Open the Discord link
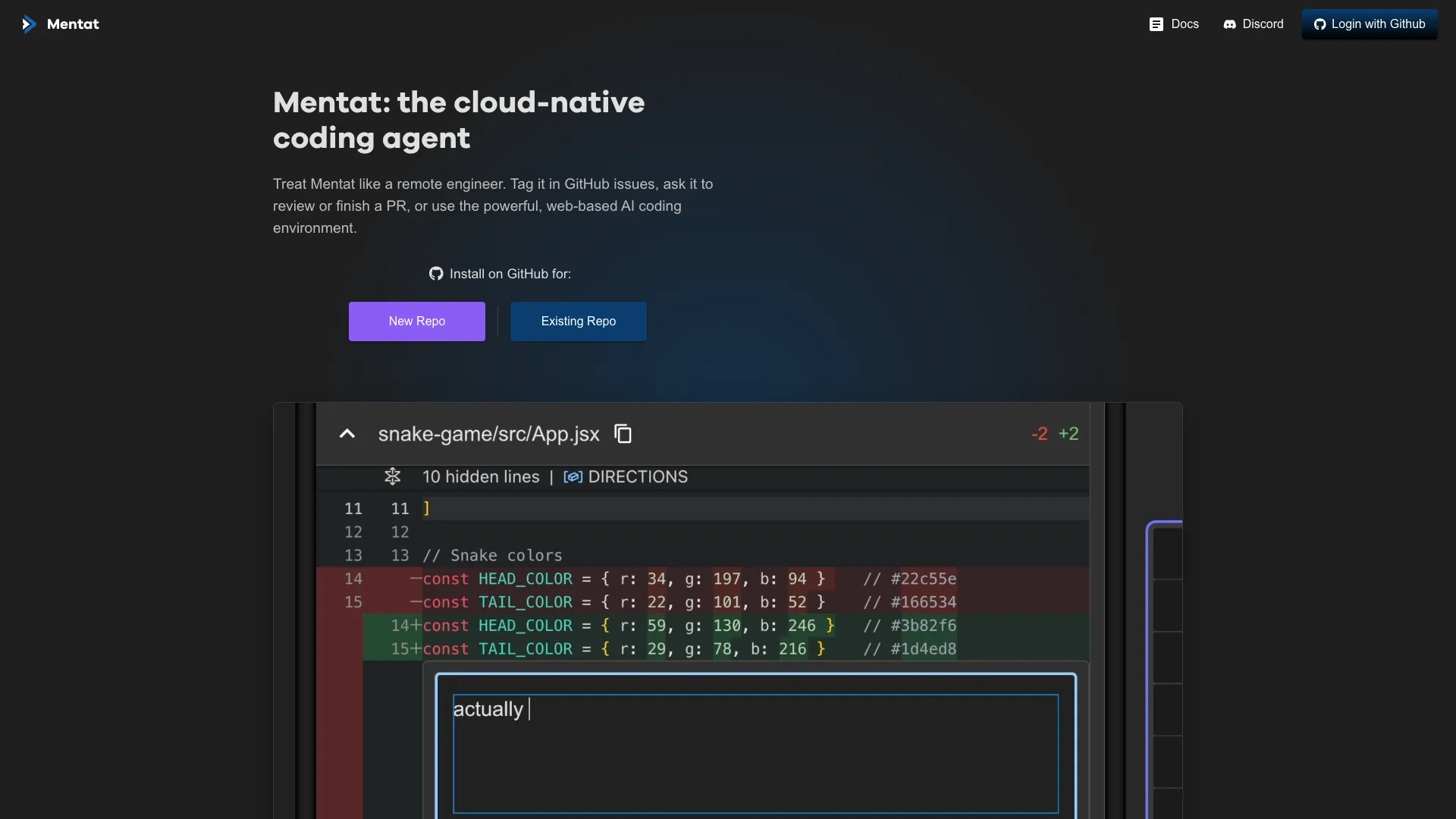 pyautogui.click(x=1263, y=24)
